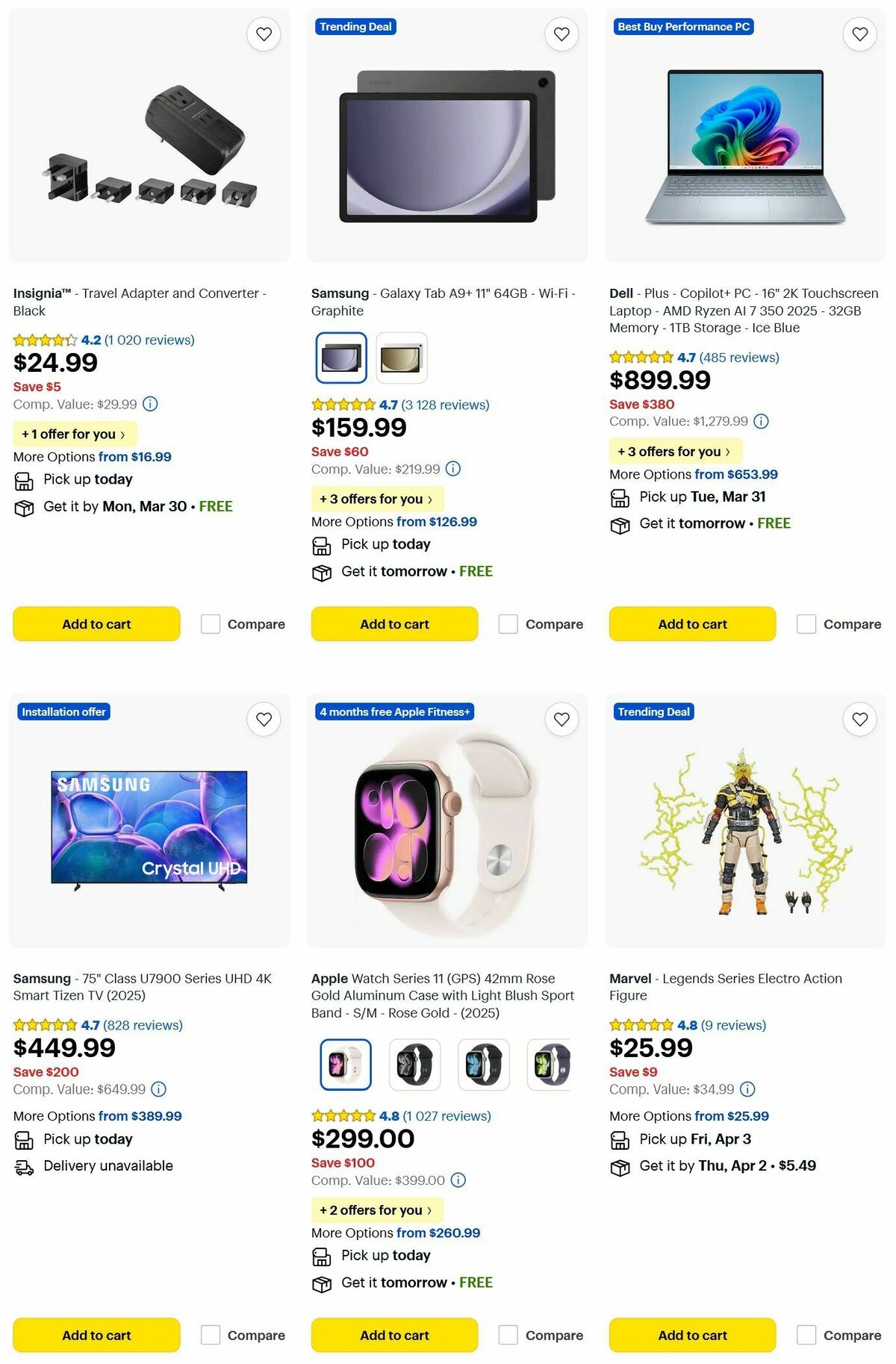The height and width of the screenshot is (1364, 896).
Task: Expand the +1 offer for you on the adapter
Action: point(75,434)
